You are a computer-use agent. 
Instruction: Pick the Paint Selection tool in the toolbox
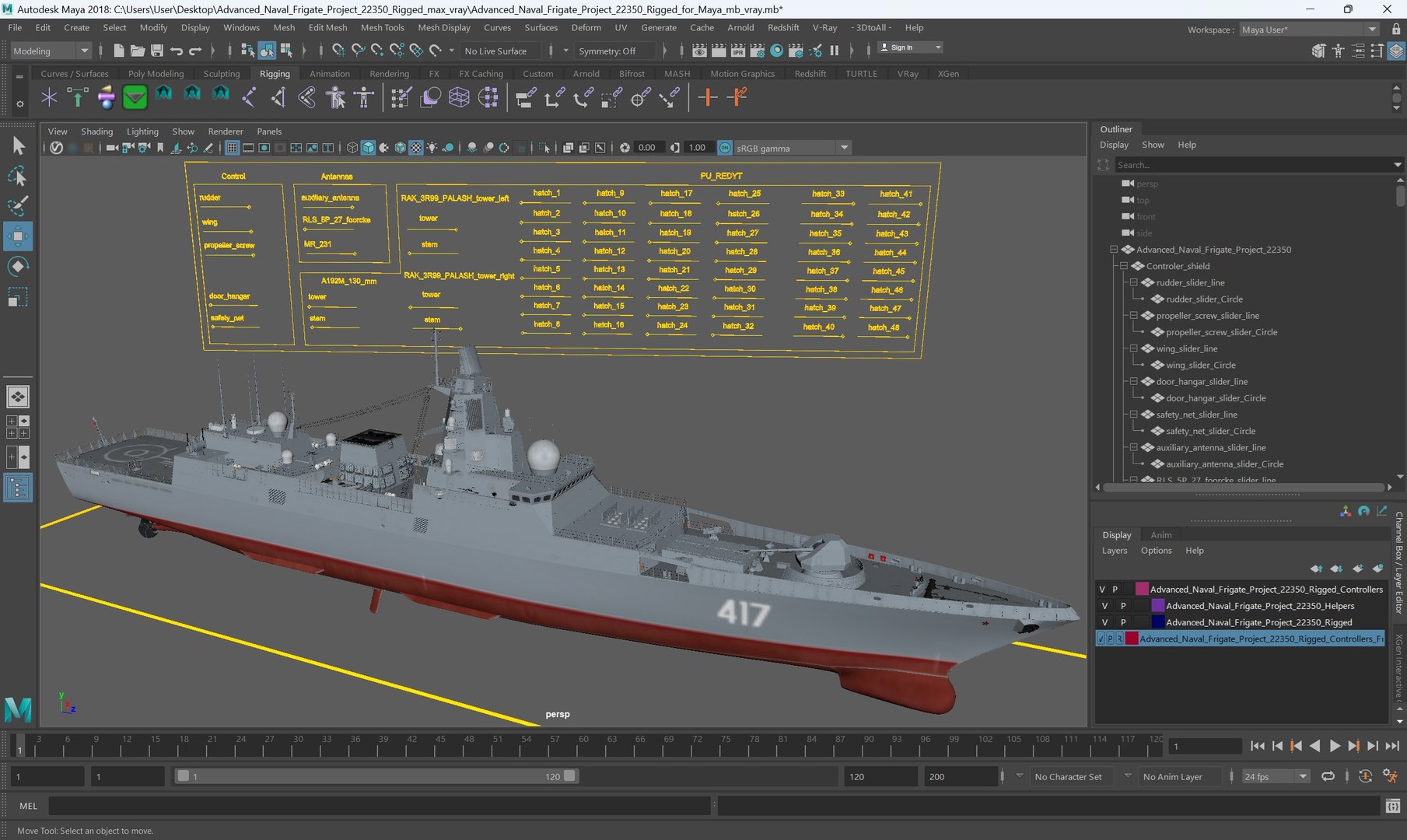pyautogui.click(x=17, y=206)
